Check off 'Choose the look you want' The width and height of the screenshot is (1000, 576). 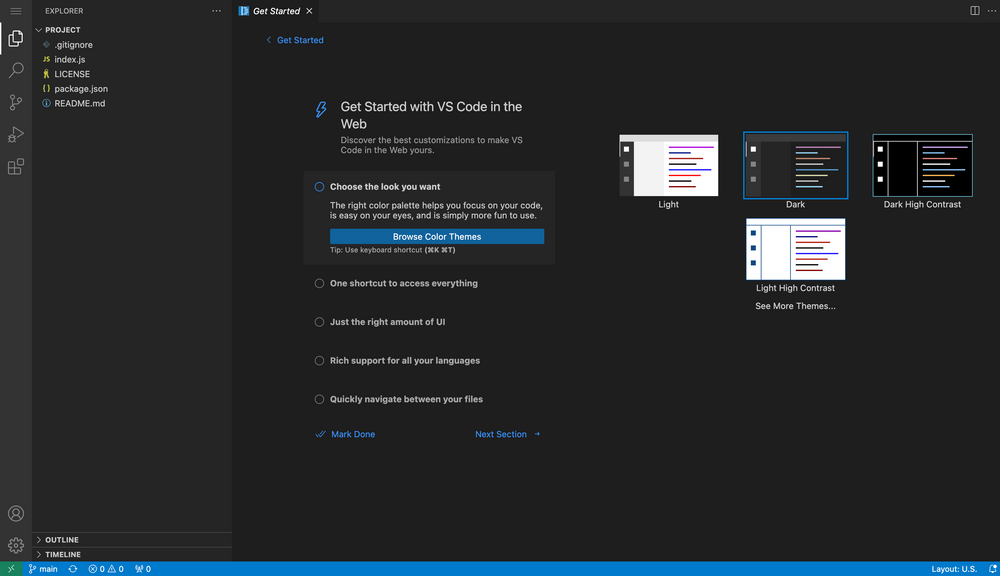pyautogui.click(x=318, y=186)
